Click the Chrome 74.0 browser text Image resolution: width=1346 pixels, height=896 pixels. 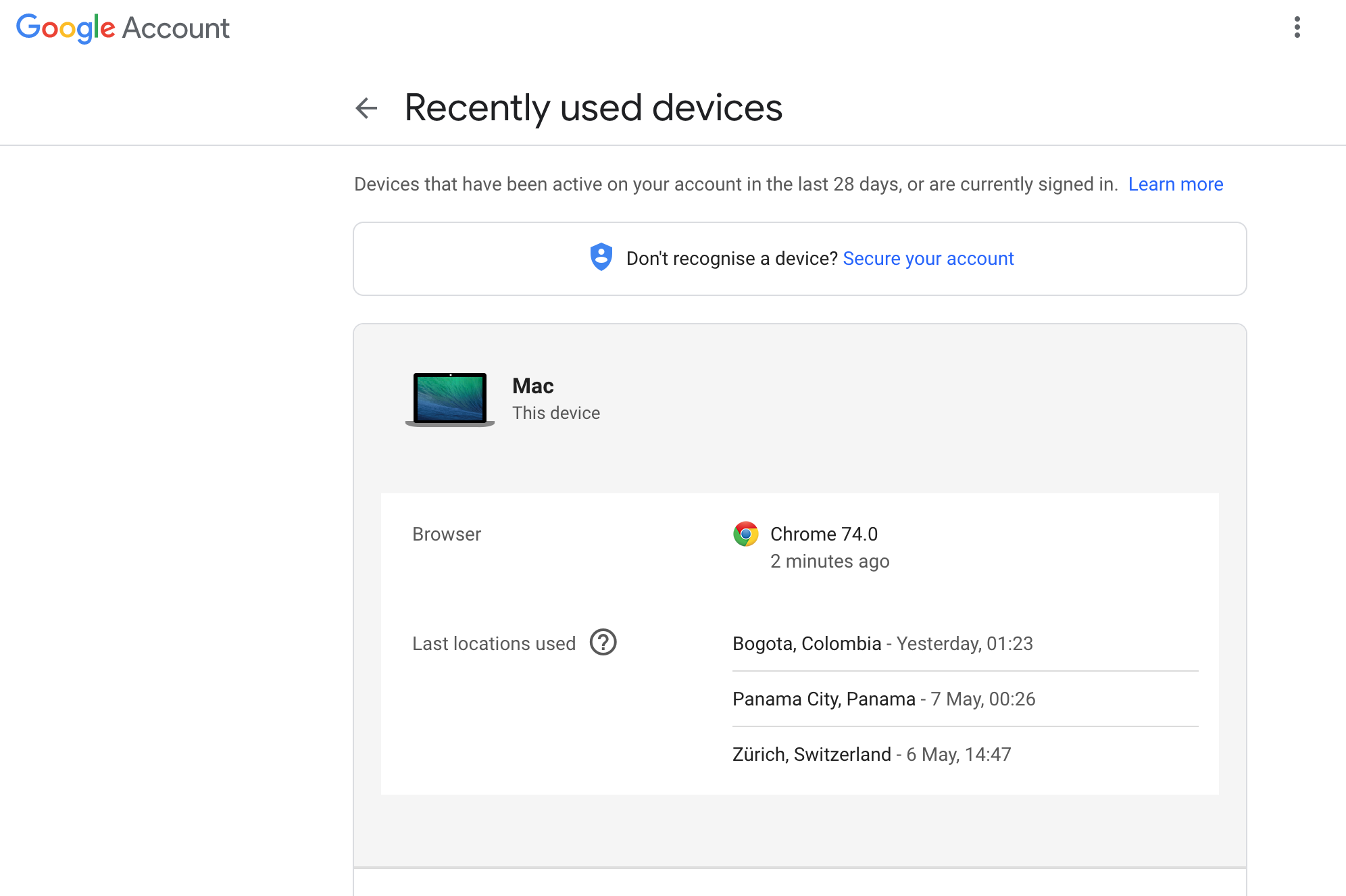click(x=824, y=534)
